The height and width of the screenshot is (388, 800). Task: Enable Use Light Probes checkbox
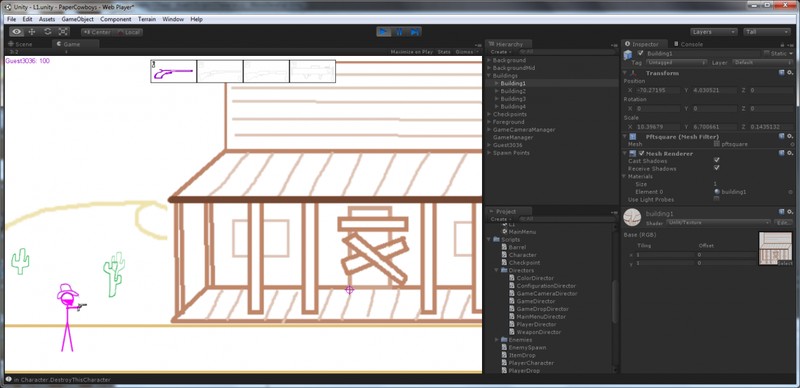(x=716, y=199)
